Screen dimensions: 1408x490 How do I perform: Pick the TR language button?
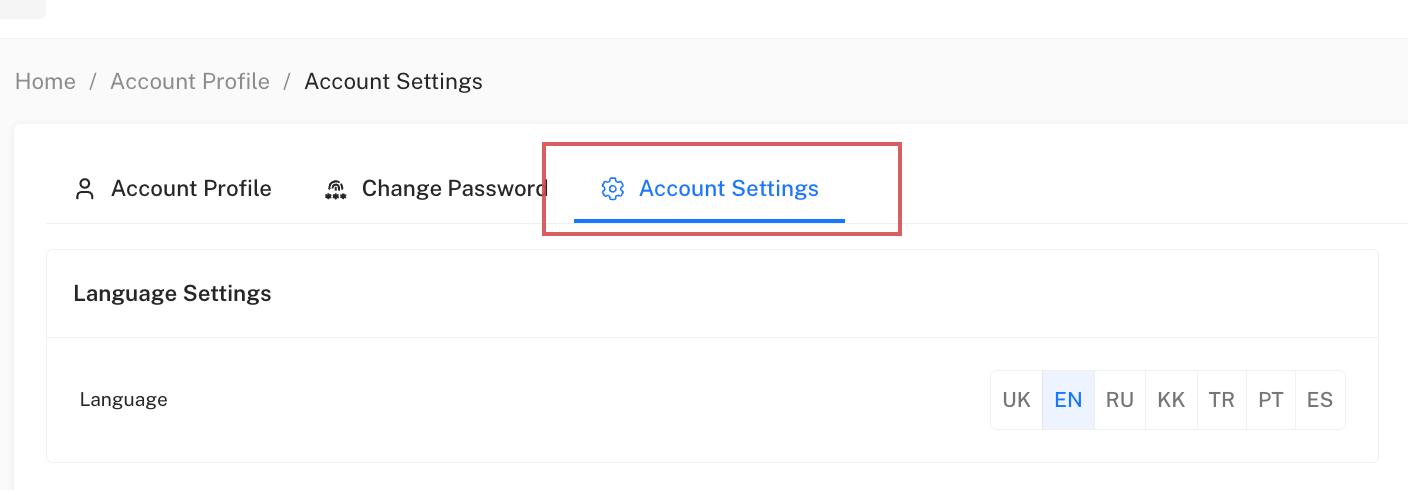1221,400
